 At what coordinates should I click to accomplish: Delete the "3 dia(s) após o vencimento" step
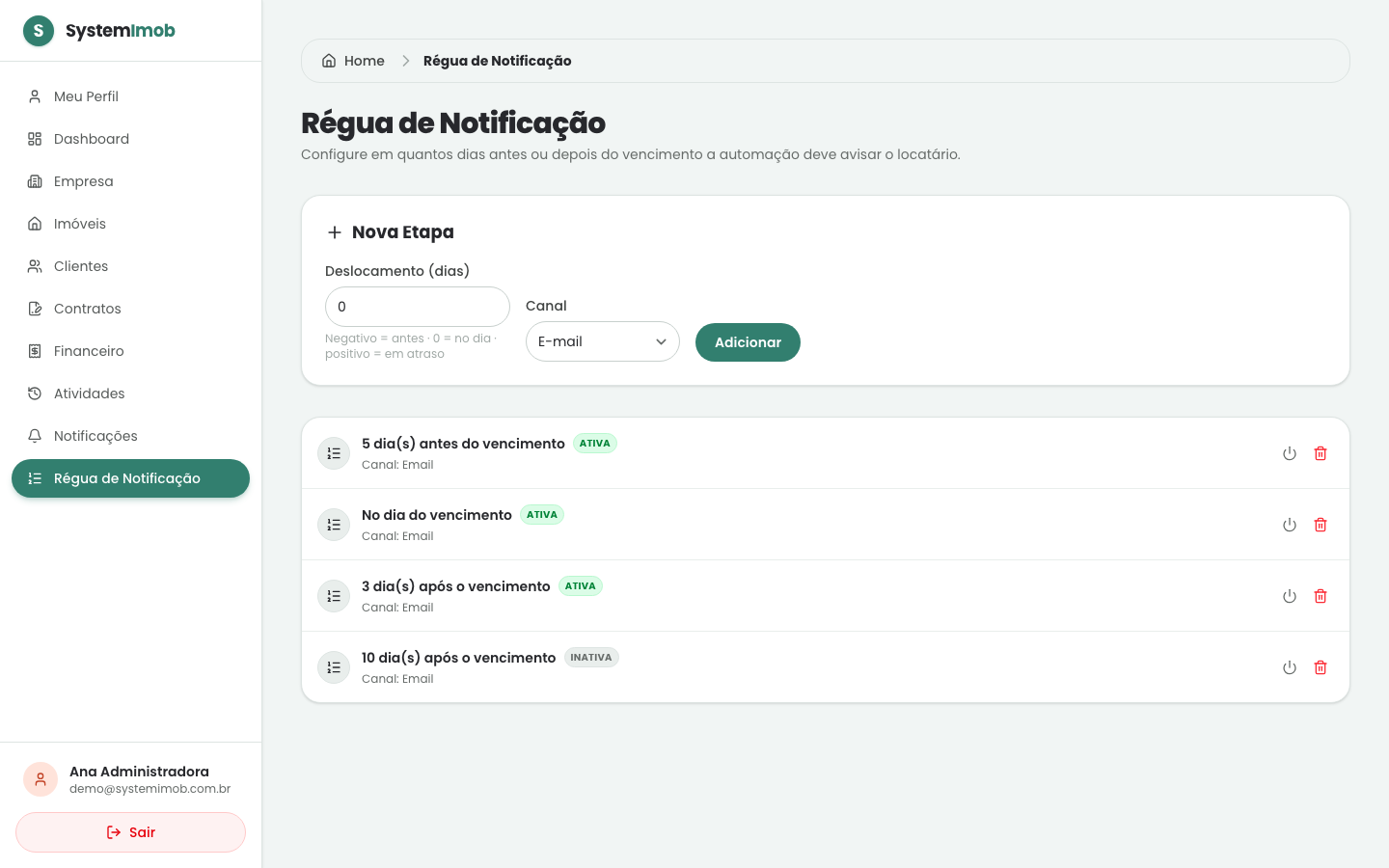click(x=1321, y=596)
